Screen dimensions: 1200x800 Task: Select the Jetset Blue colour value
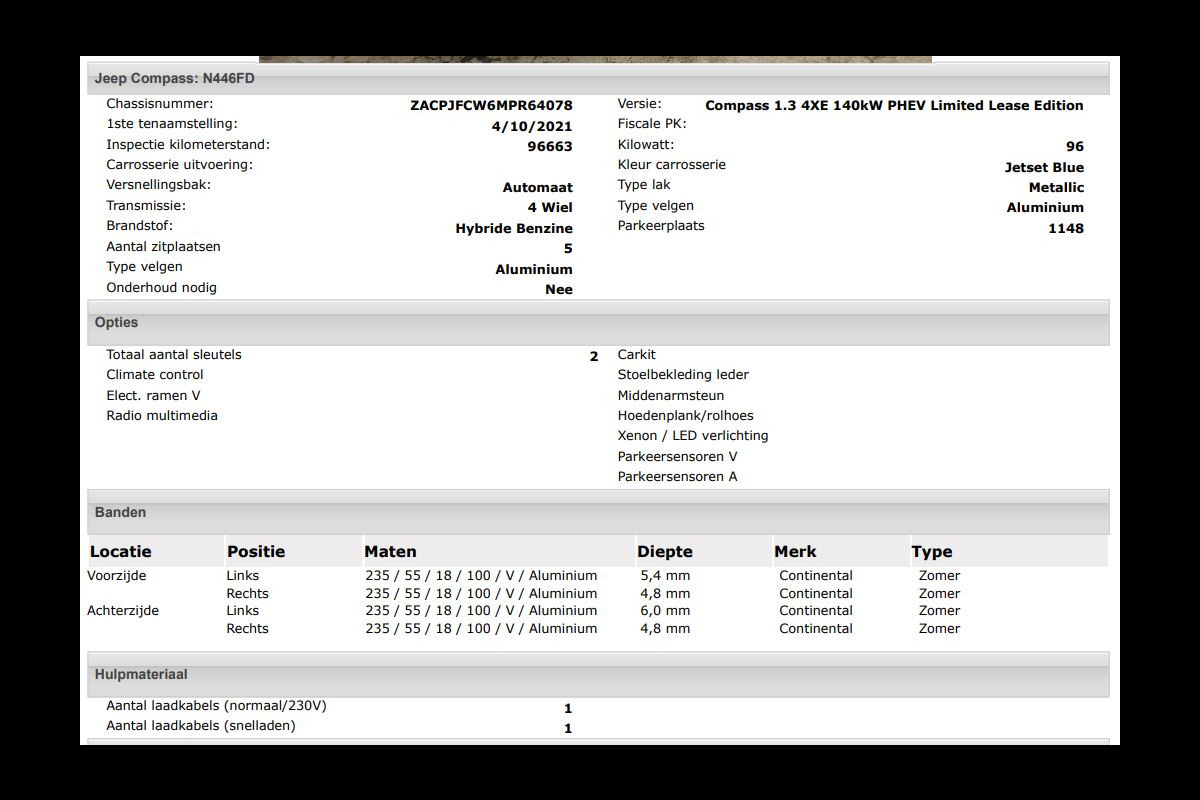click(x=1044, y=167)
